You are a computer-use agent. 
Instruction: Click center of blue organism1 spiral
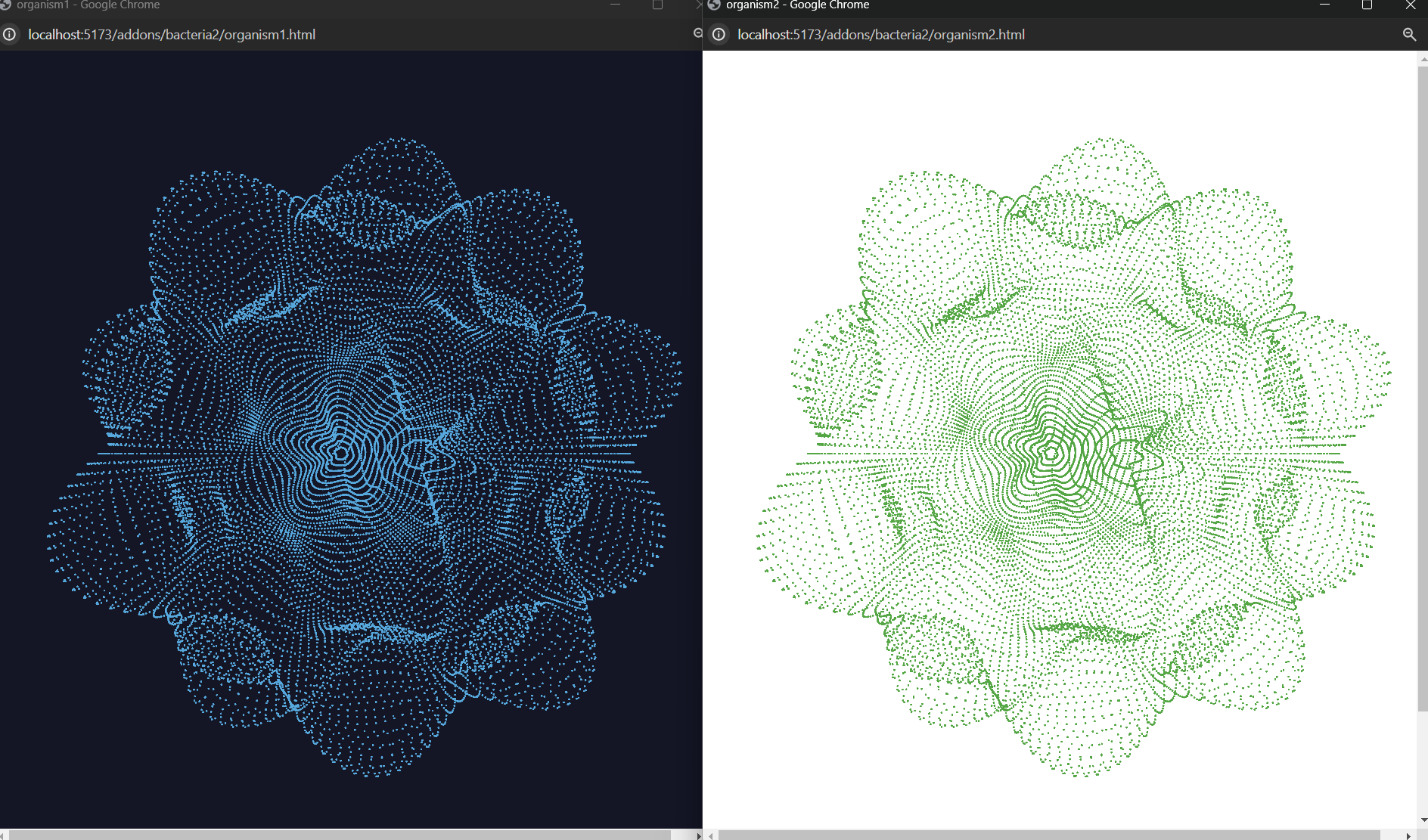341,454
